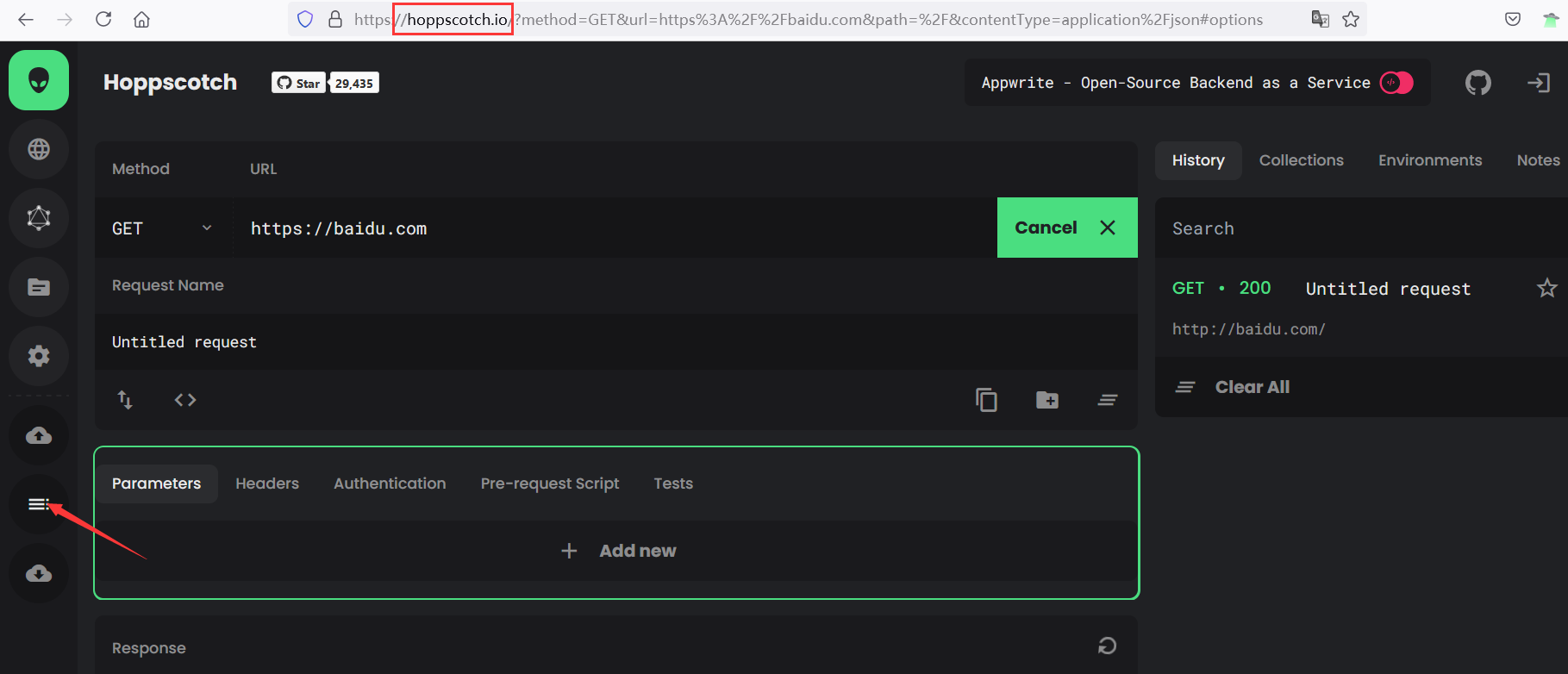The width and height of the screenshot is (1568, 674).
Task: Open the GraphQL sidebar icon
Action: pos(39,218)
